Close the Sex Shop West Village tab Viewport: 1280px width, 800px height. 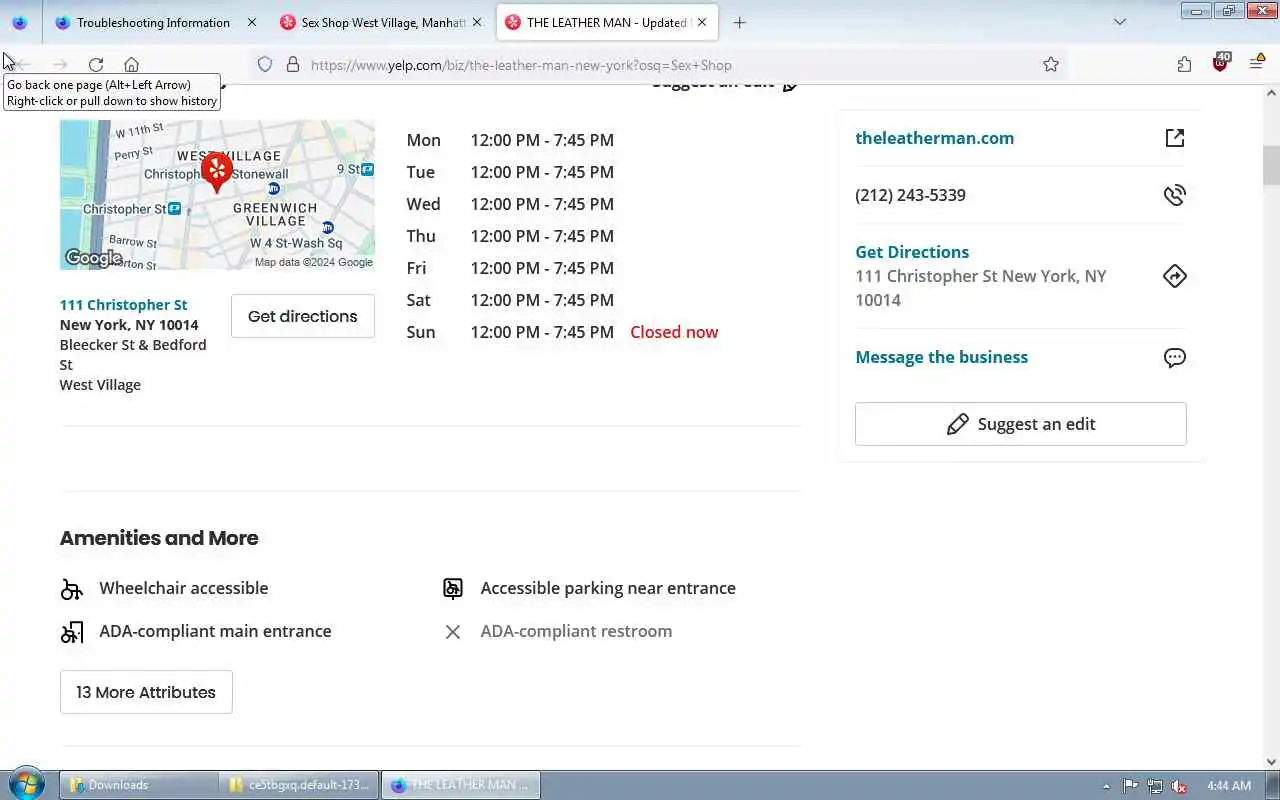(477, 22)
